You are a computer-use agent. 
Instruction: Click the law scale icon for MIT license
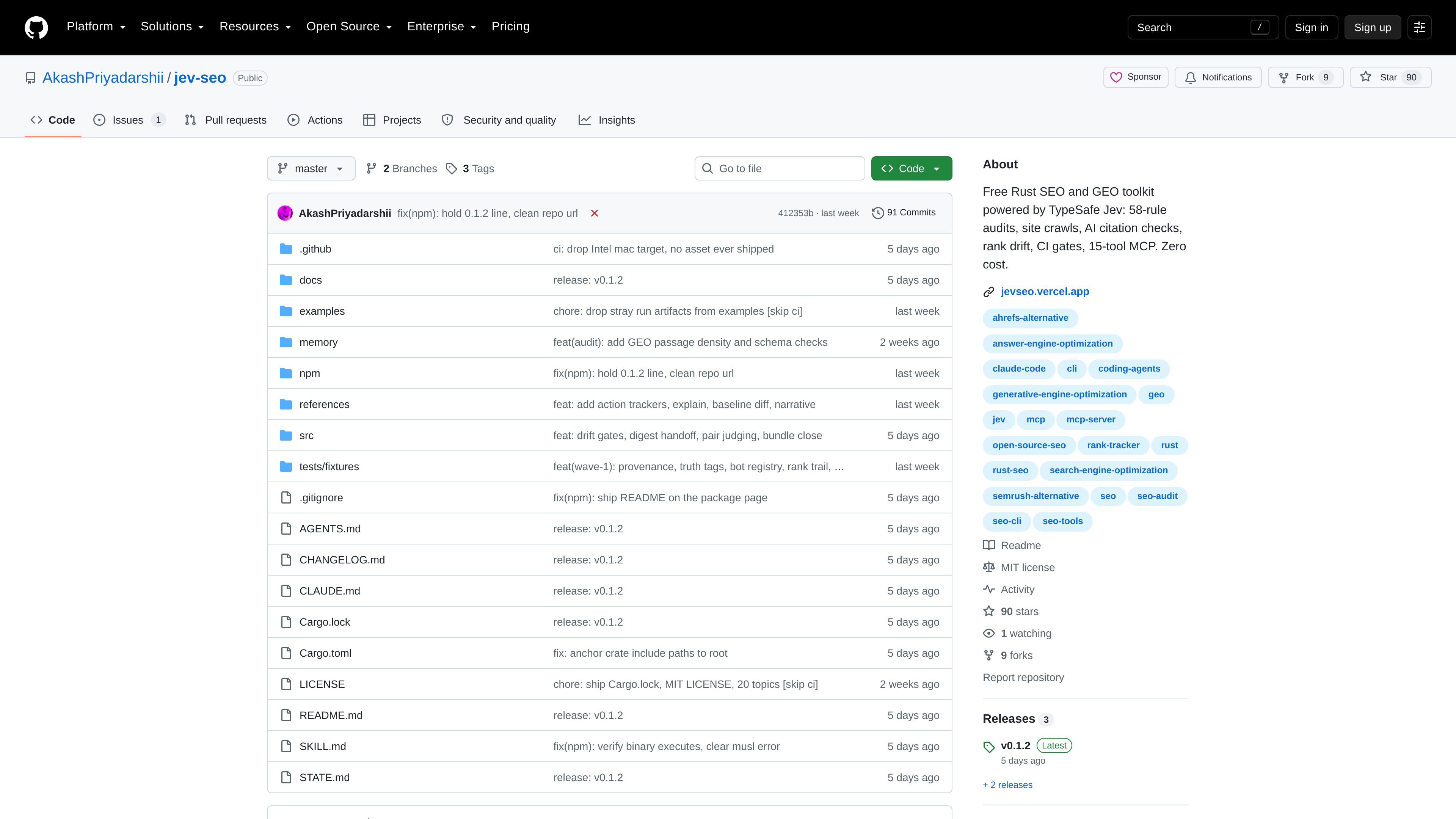tap(988, 568)
